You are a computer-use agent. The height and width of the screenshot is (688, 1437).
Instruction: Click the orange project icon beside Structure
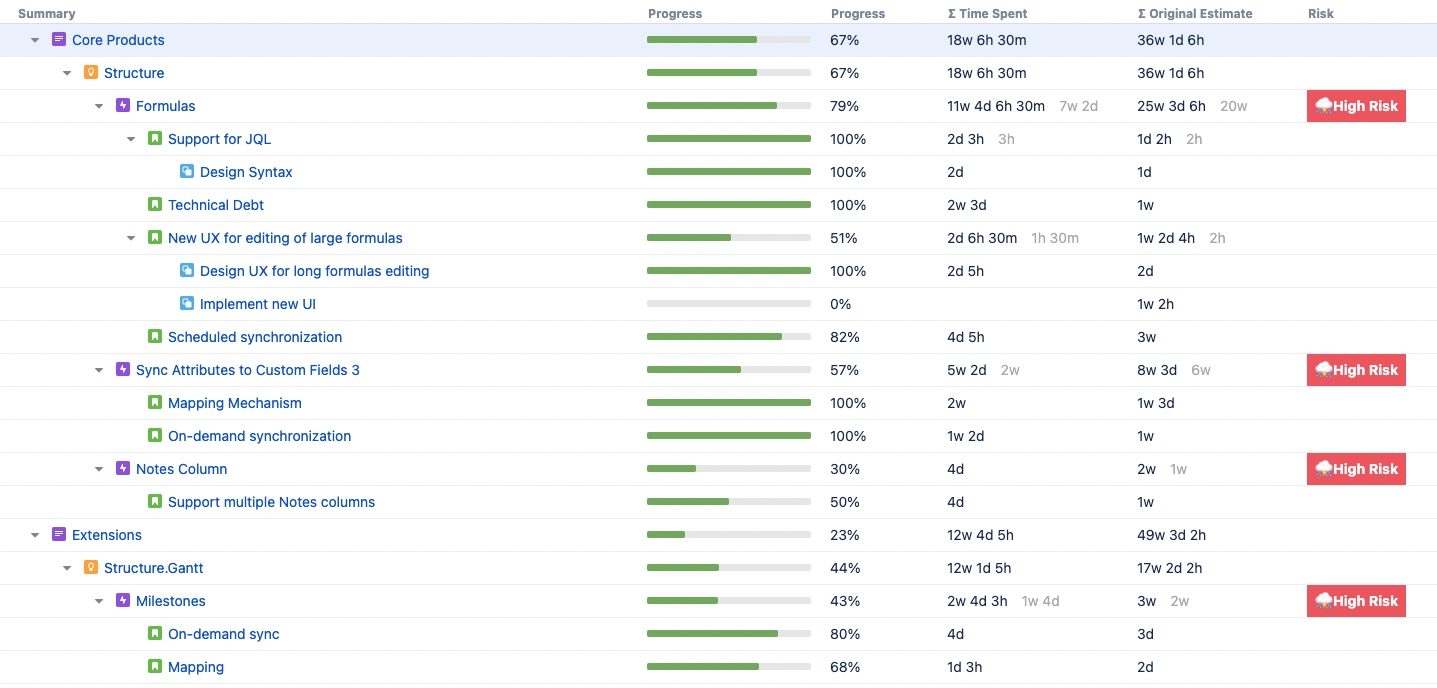click(90, 72)
